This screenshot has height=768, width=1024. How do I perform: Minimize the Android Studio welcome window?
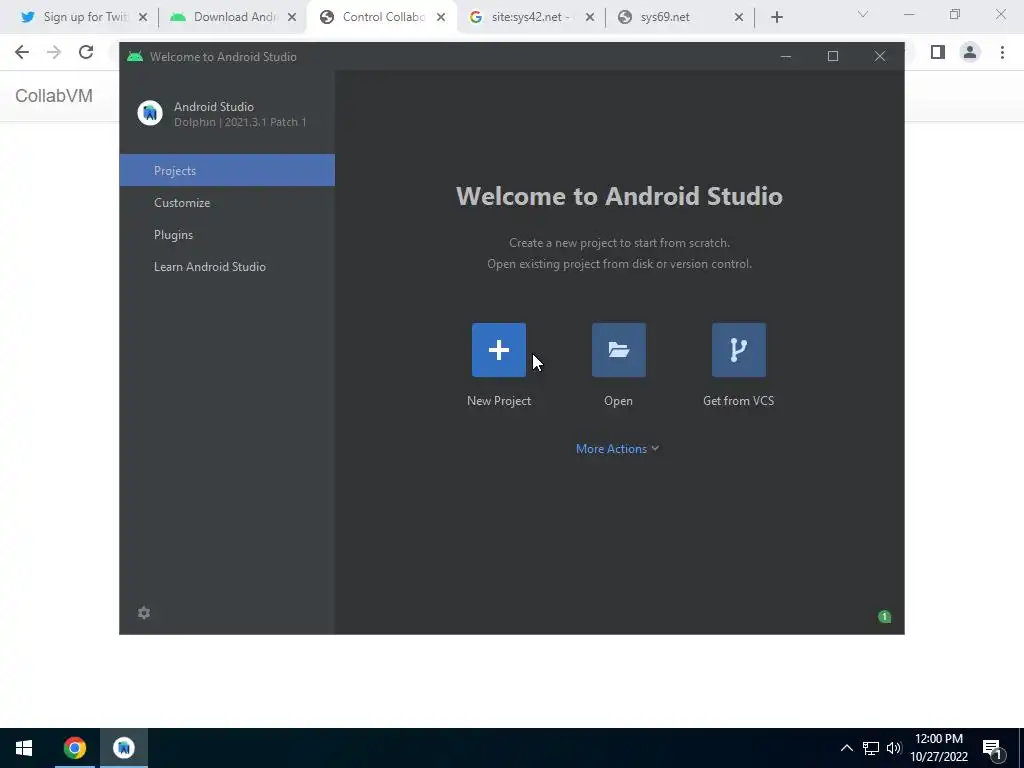pyautogui.click(x=786, y=57)
